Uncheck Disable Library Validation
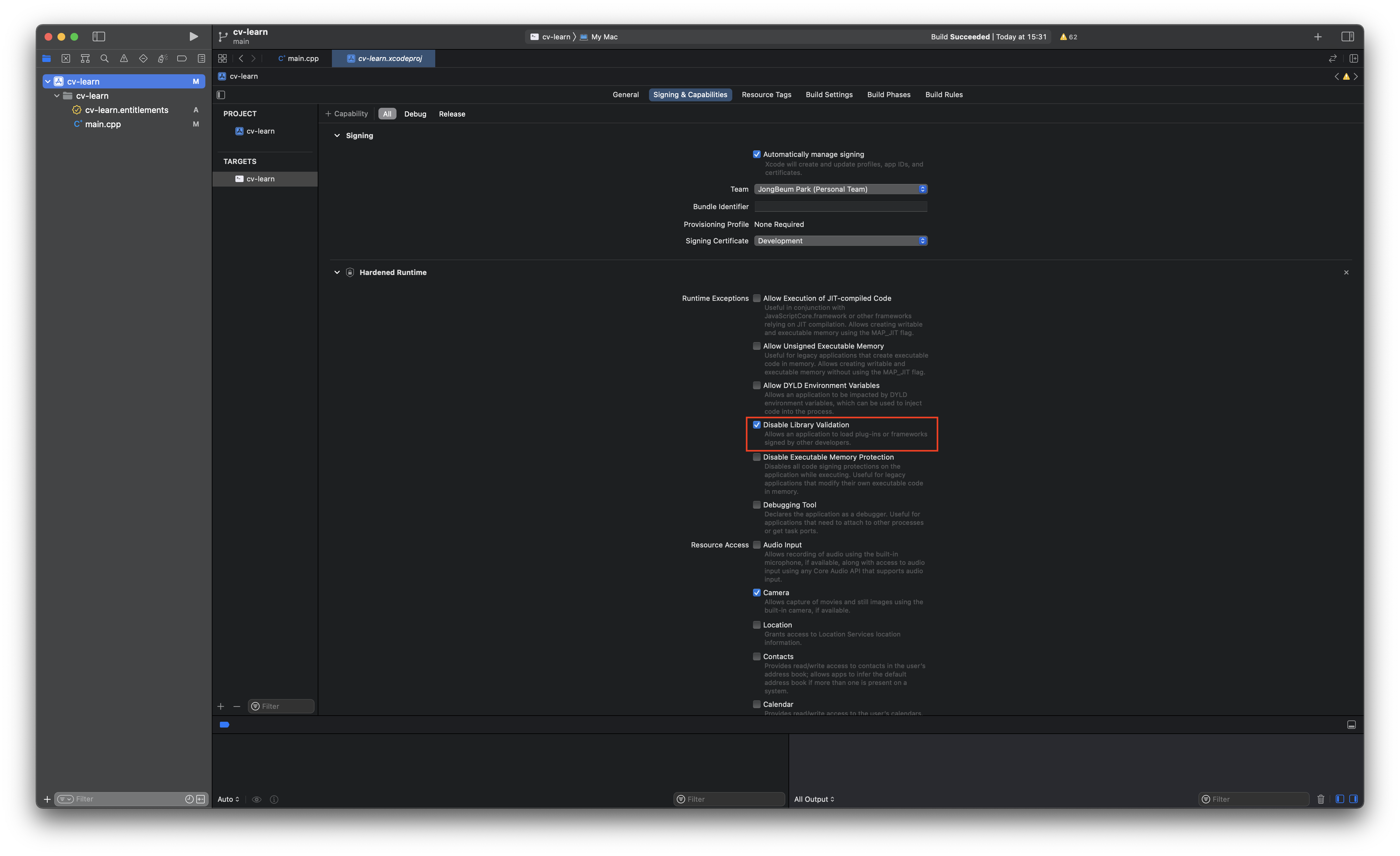This screenshot has height=856, width=1400. point(757,424)
